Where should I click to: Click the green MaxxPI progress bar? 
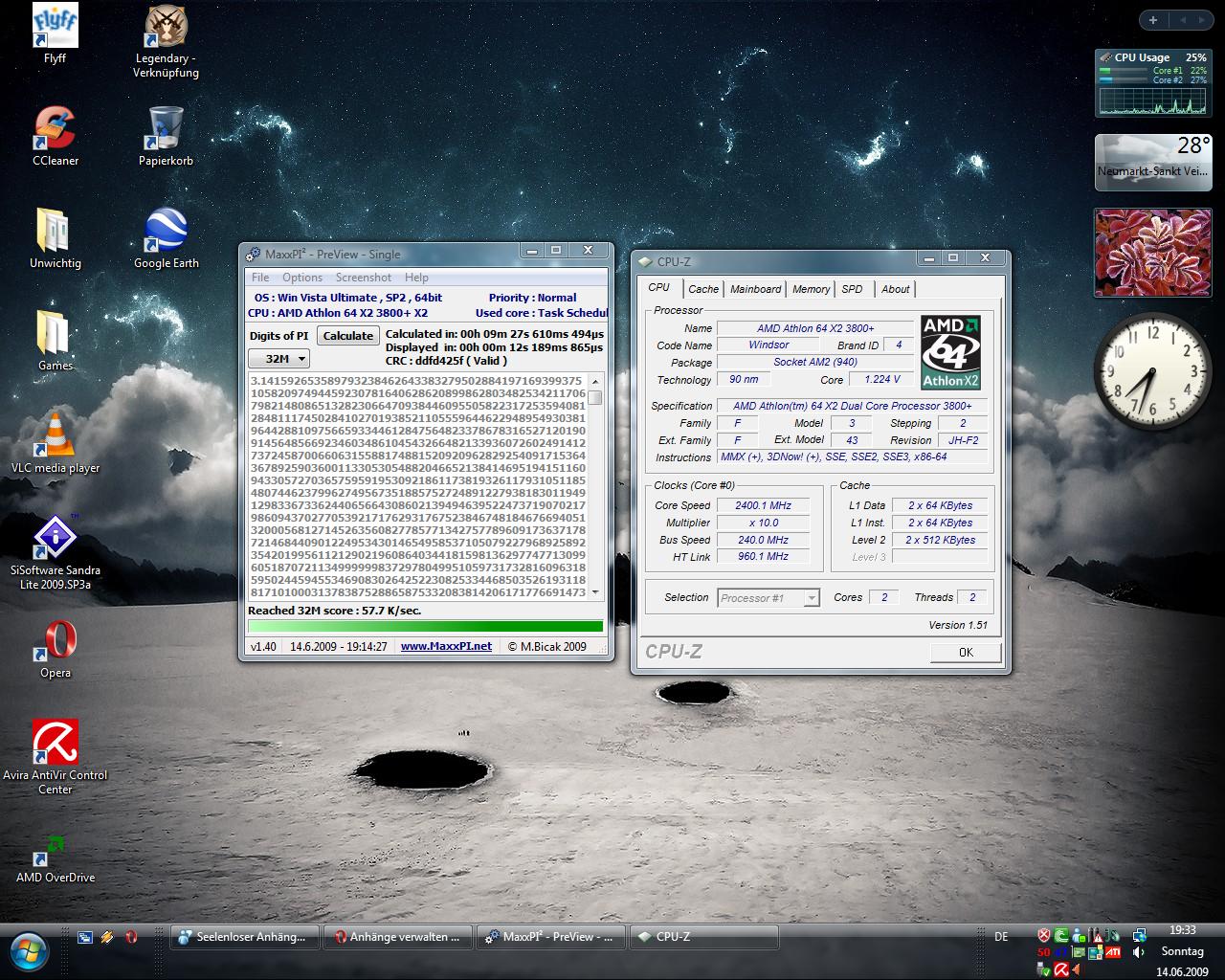pyautogui.click(x=426, y=627)
